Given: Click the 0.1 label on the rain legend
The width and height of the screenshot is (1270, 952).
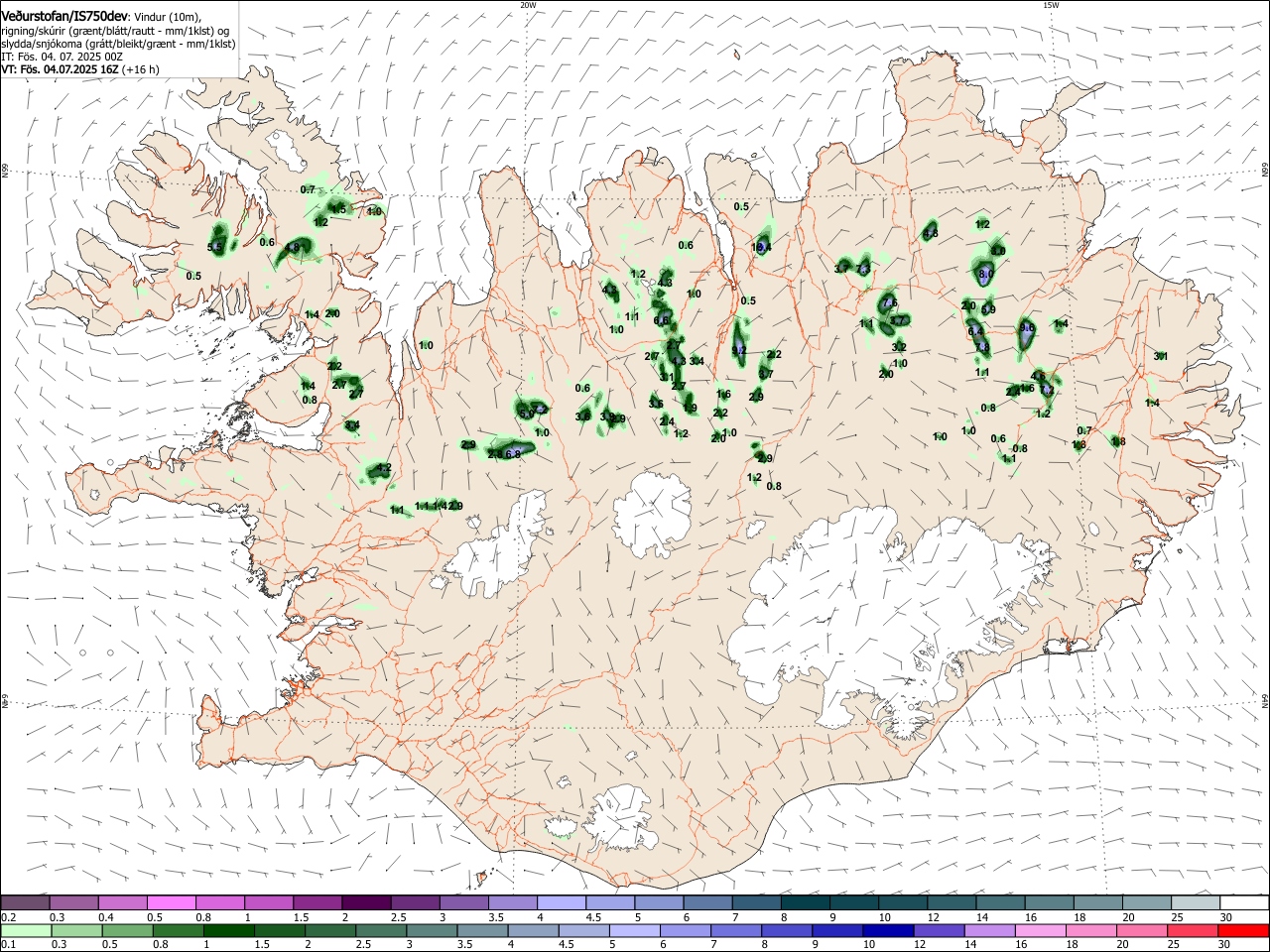Looking at the screenshot, I should pyautogui.click(x=8, y=945).
